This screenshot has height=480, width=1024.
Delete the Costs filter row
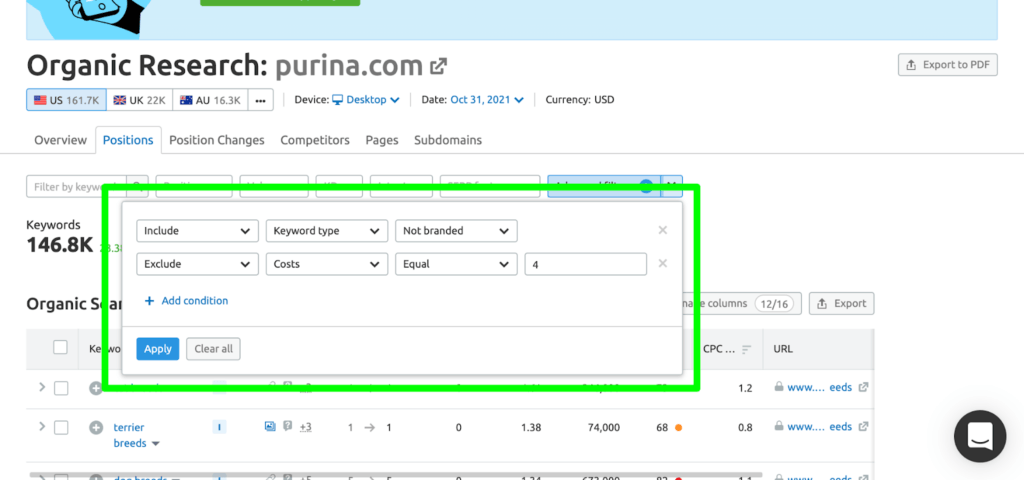pos(662,264)
